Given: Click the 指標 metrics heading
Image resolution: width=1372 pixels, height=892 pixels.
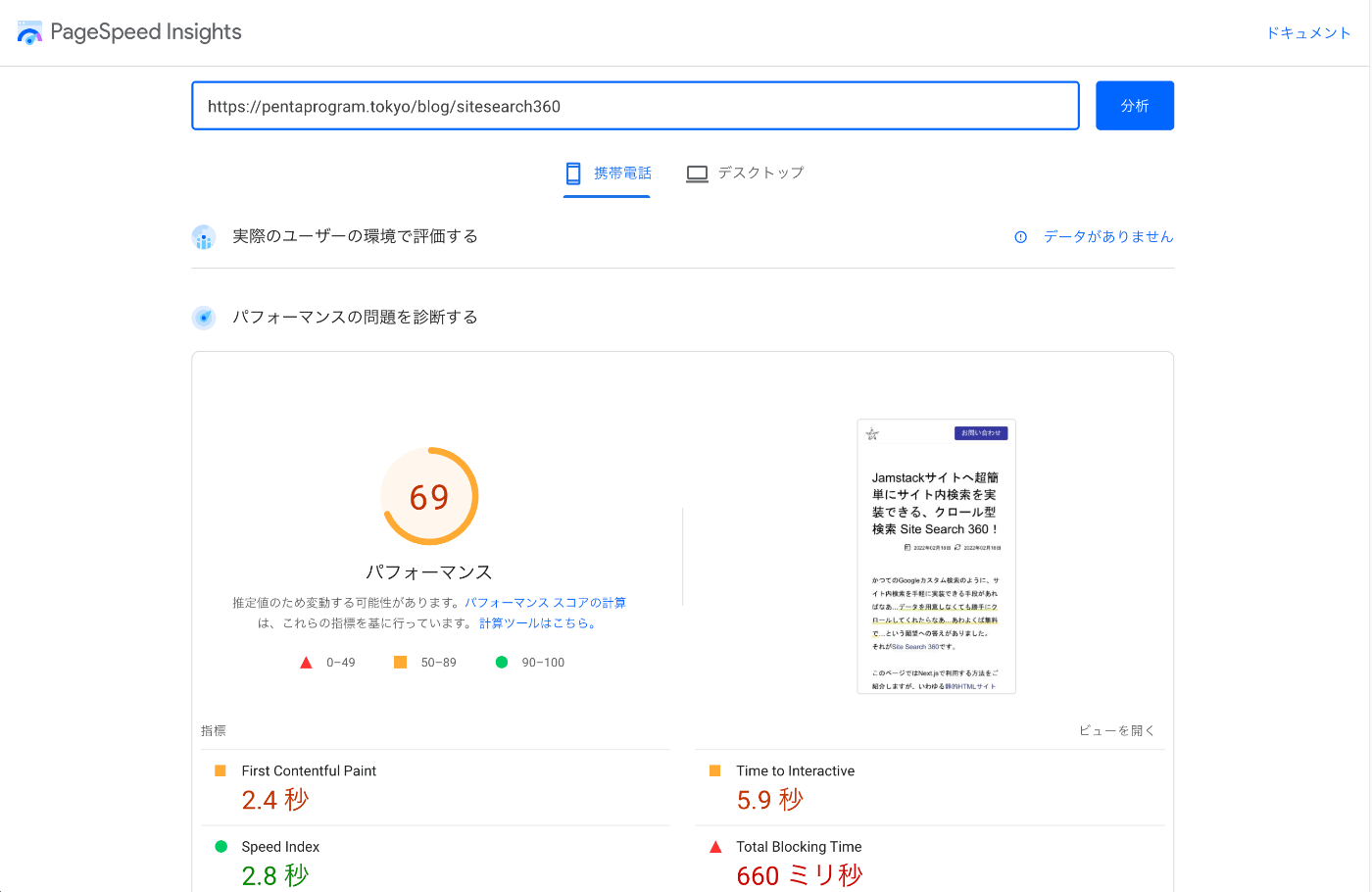Looking at the screenshot, I should click(214, 731).
